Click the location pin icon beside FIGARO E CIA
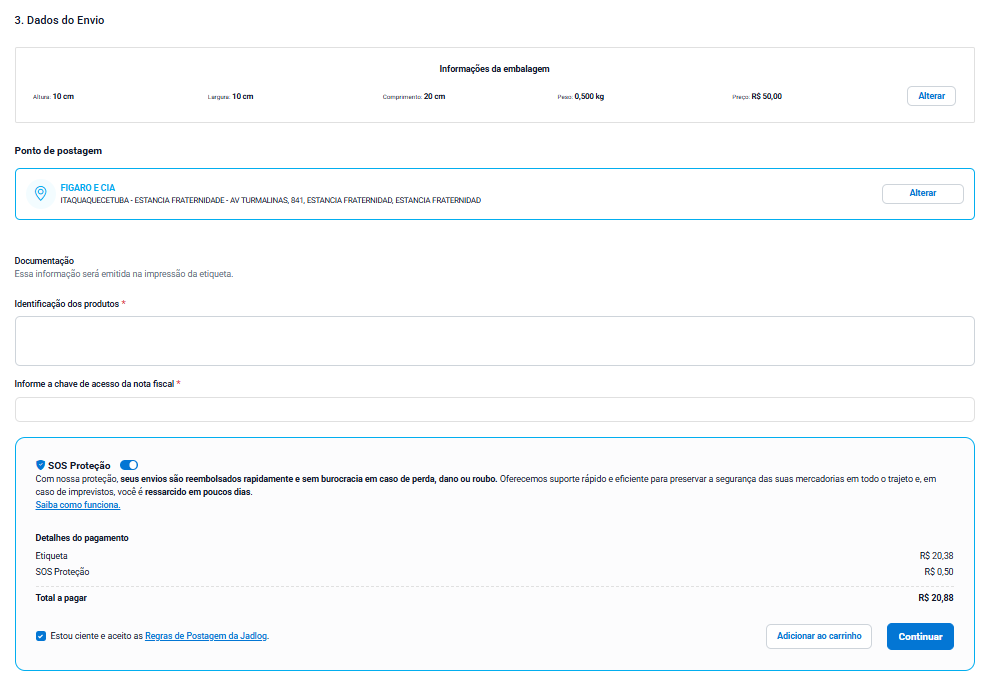This screenshot has width=992, height=681. [x=40, y=193]
